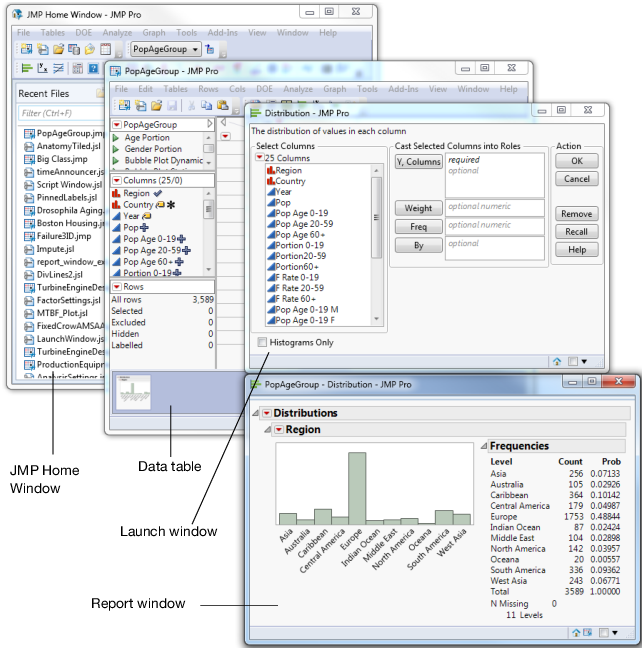
Task: Open Tables menu in PopAgeGroup window
Action: tap(175, 89)
